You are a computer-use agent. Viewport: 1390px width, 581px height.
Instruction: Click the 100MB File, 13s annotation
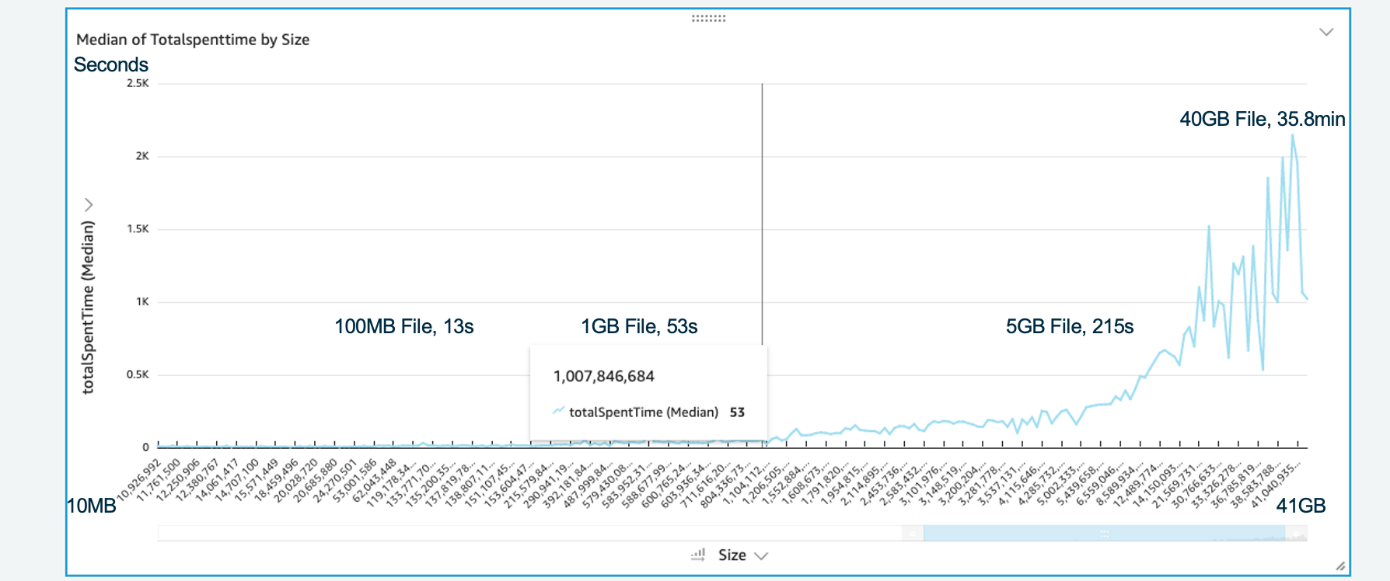(404, 326)
